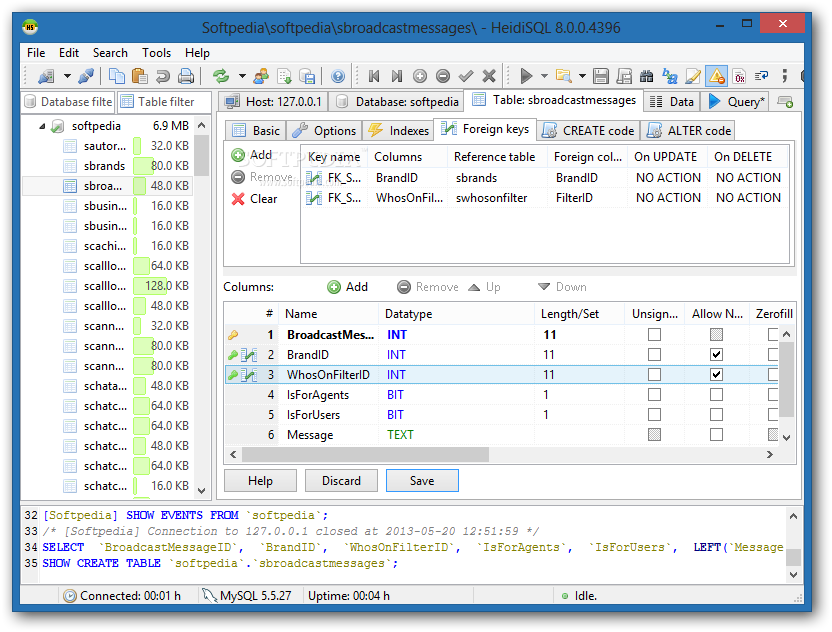Click the Table filter input field
Viewport: 832px width, 632px height.
166,102
